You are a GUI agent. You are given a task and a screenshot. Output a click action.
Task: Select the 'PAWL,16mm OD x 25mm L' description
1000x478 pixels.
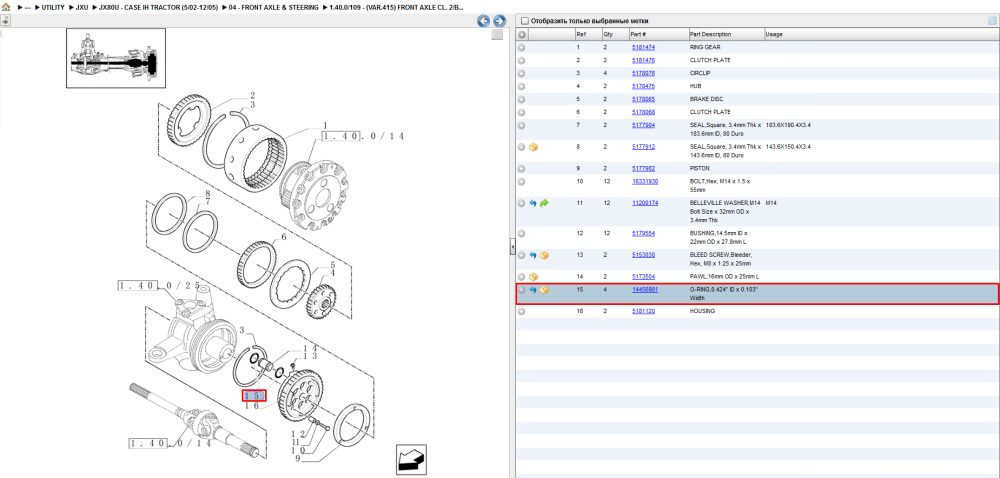tap(724, 277)
